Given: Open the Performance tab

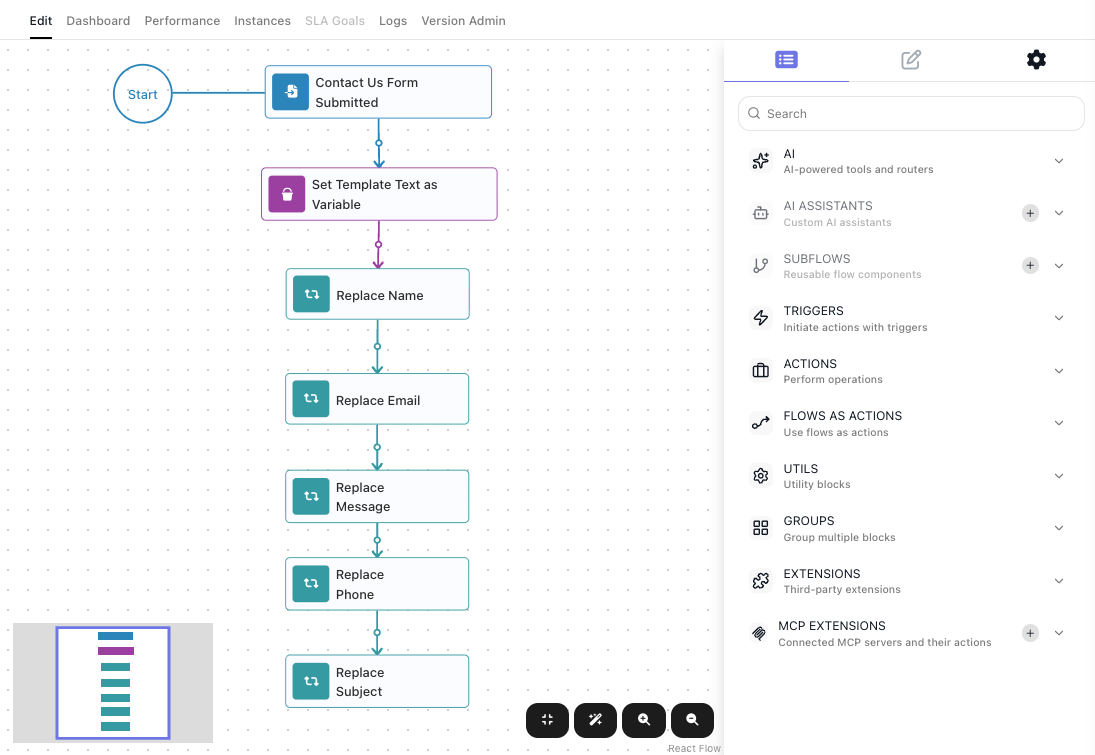Looking at the screenshot, I should tap(182, 21).
